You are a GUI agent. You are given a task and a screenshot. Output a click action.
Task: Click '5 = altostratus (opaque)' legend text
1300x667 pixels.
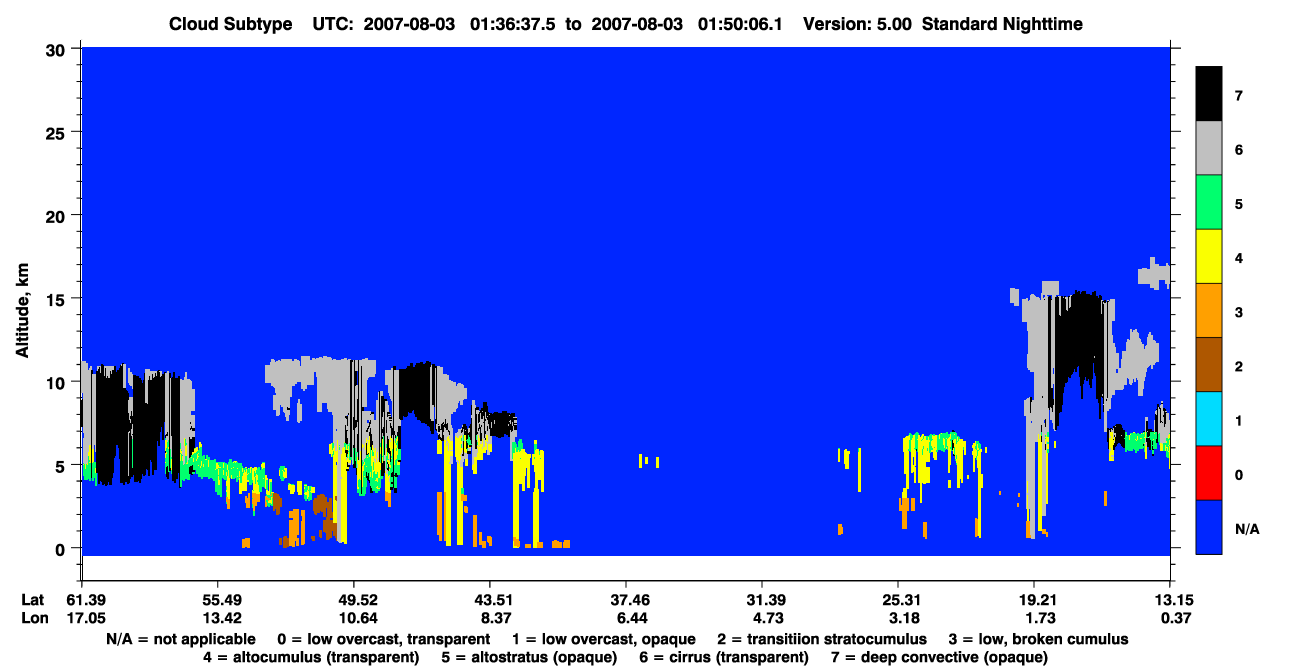point(530,657)
